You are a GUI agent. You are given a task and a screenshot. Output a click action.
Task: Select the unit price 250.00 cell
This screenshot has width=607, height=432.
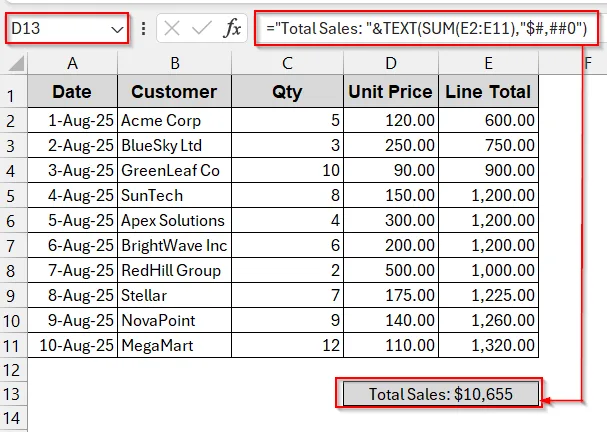[x=391, y=146]
